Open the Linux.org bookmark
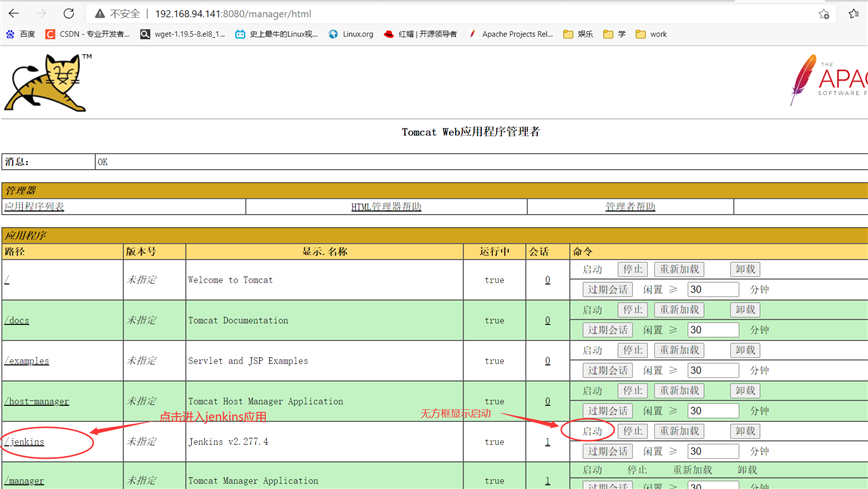 [351, 34]
